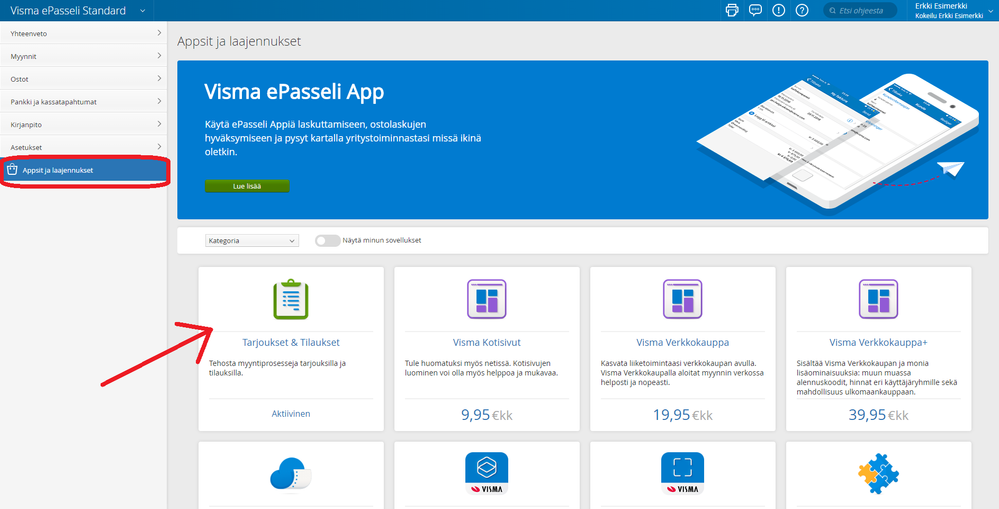The height and width of the screenshot is (509, 999).
Task: Click the Visma ePasseli App banner heading
Action: coord(294,92)
